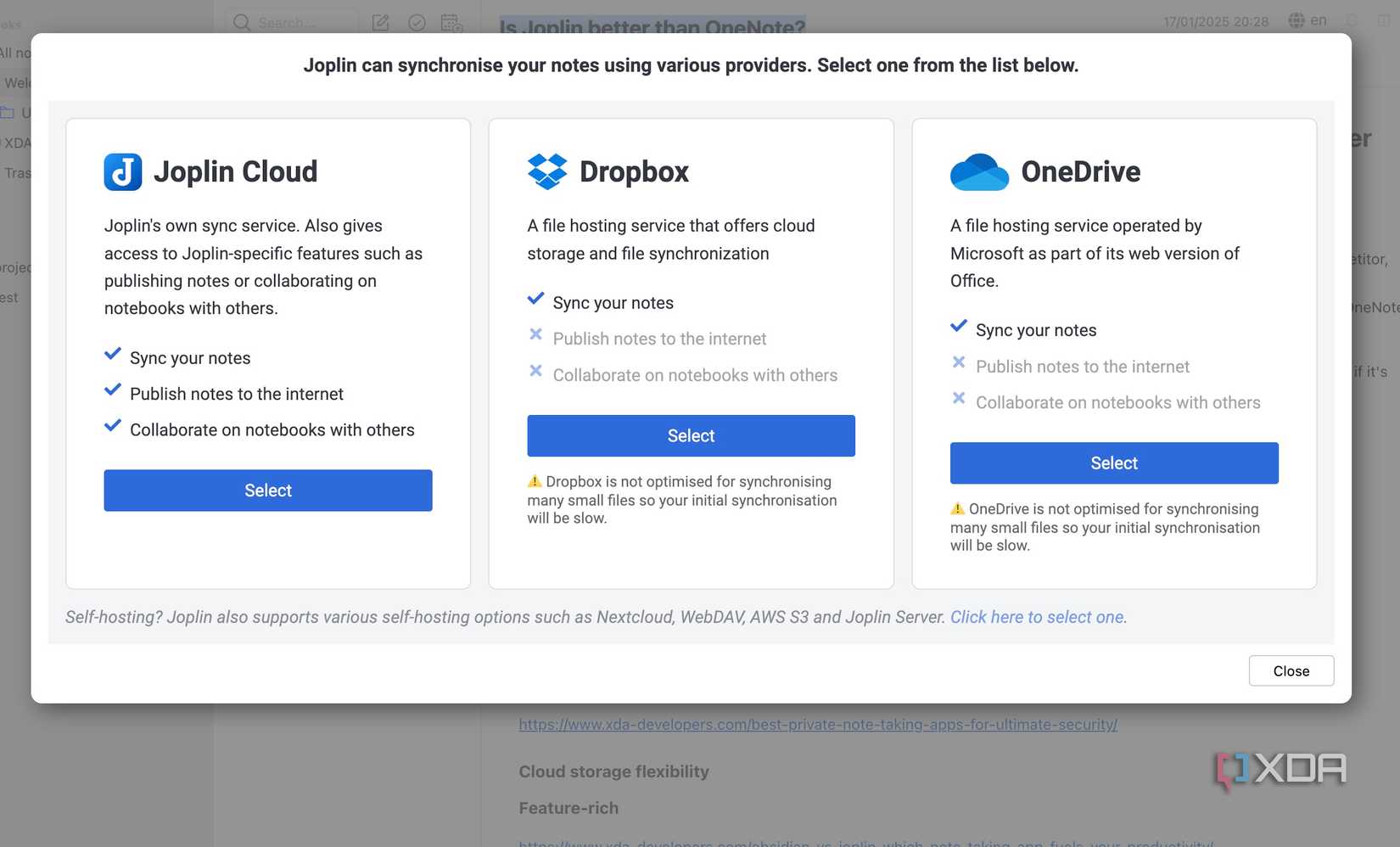Click the warning triangle in the Dropbox card
Viewport: 1400px width, 847px height.
[x=535, y=480]
